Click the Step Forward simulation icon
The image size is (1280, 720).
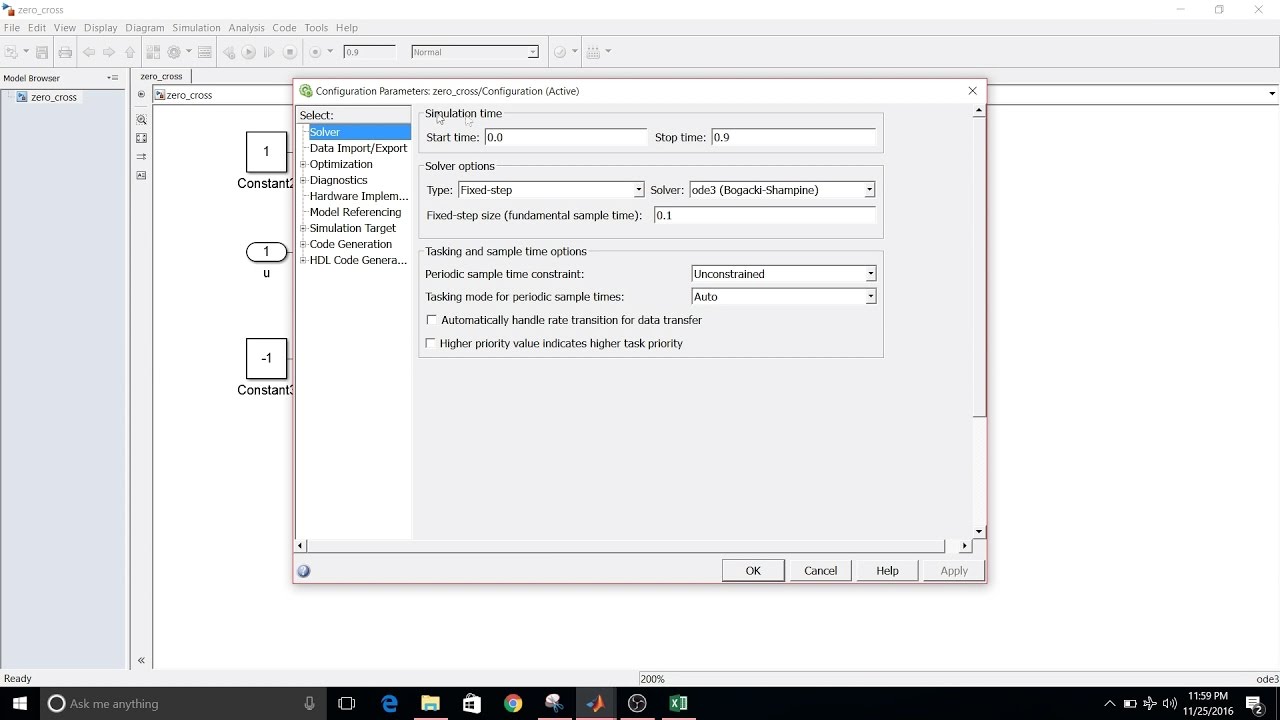(x=269, y=52)
